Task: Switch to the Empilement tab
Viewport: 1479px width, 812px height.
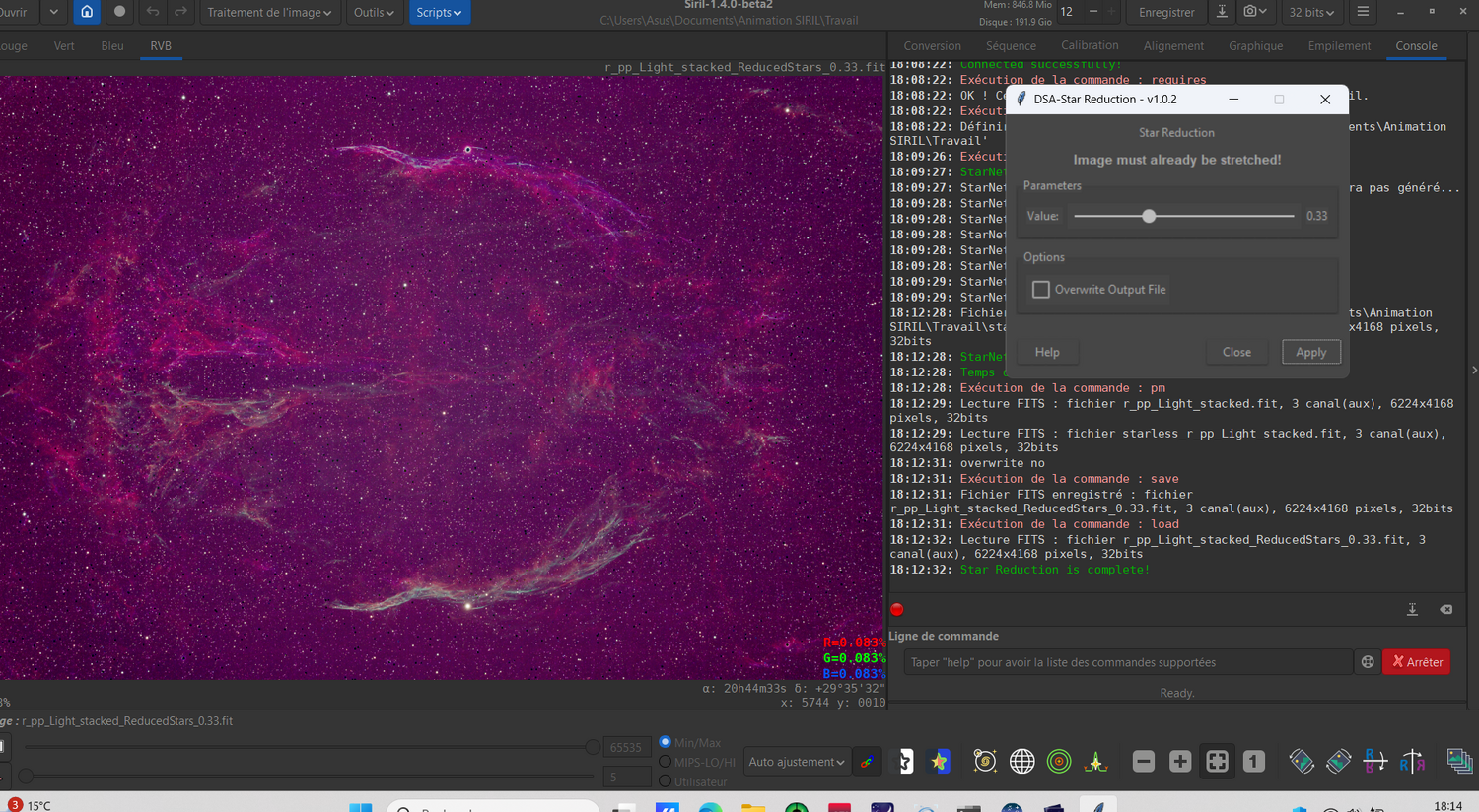Action: tap(1338, 46)
